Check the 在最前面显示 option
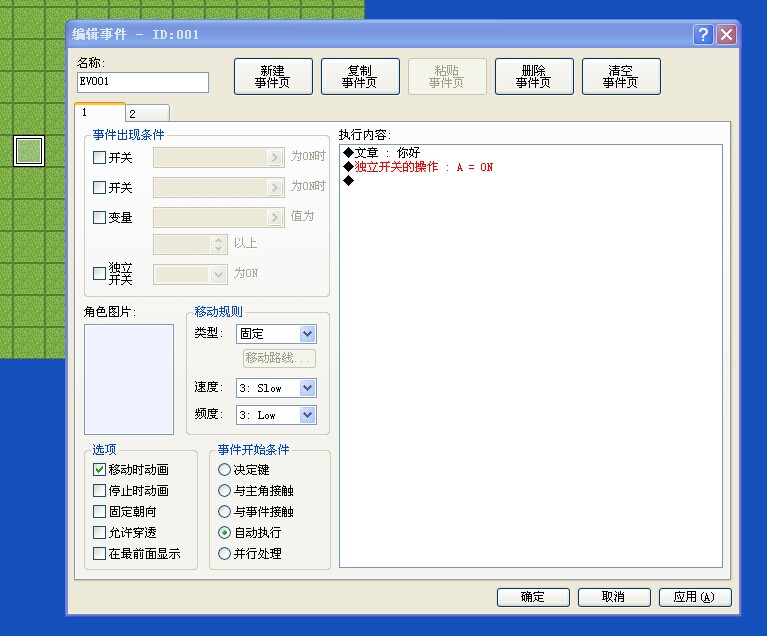767x636 pixels. pyautogui.click(x=99, y=553)
